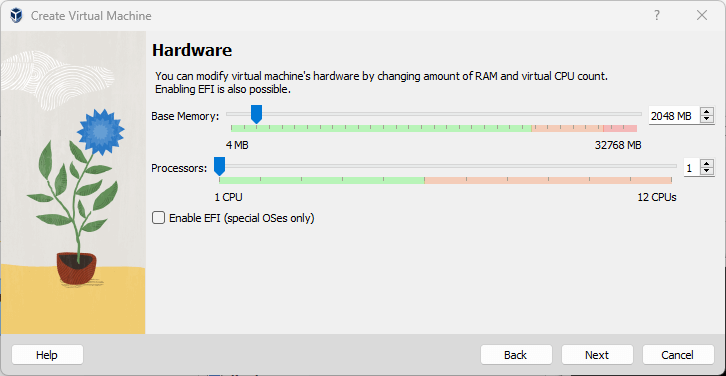This screenshot has height=376, width=726.
Task: Click the Base Memory slider handle
Action: (256, 114)
